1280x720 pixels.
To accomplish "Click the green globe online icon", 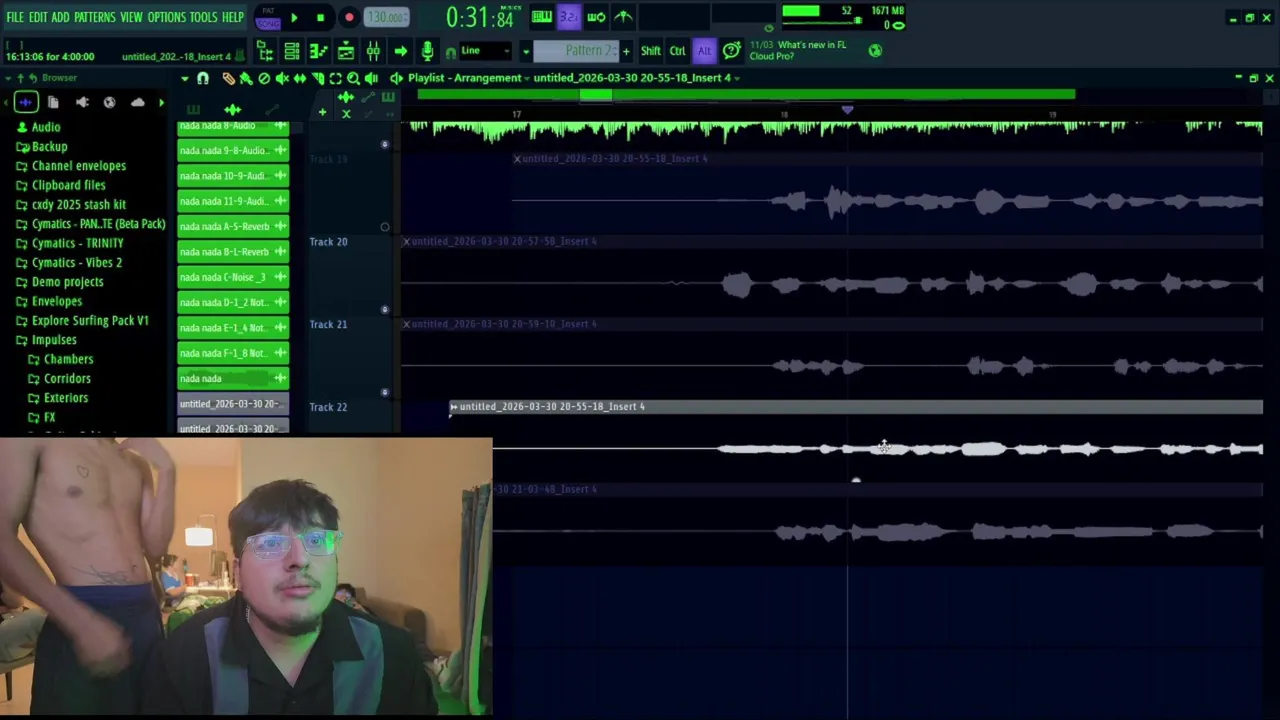I will (x=875, y=51).
